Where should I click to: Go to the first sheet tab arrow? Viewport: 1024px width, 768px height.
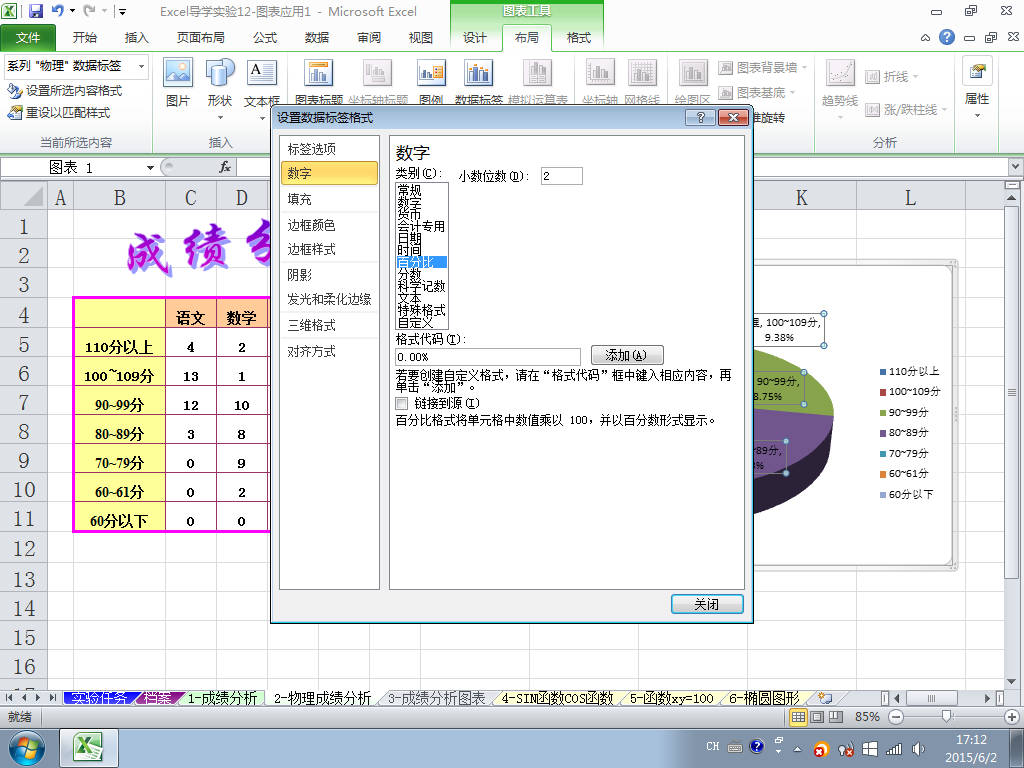tap(9, 698)
